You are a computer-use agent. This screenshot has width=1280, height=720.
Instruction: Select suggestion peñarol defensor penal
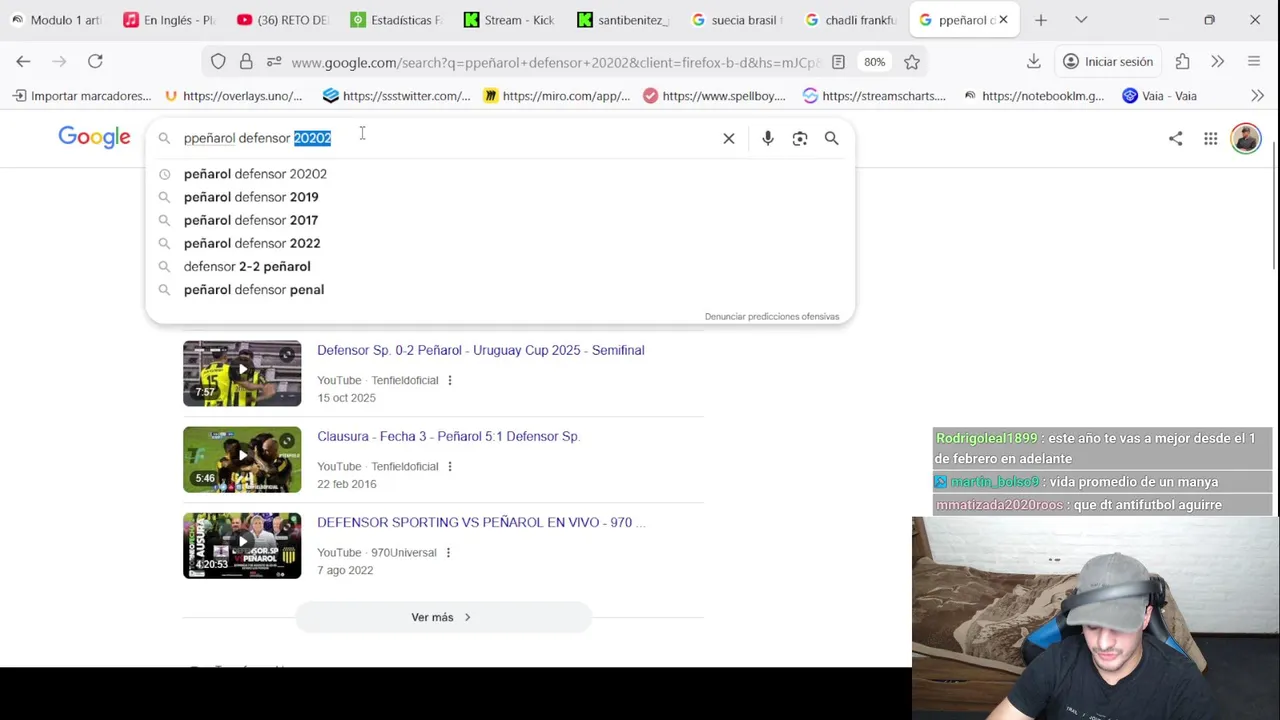(254, 289)
